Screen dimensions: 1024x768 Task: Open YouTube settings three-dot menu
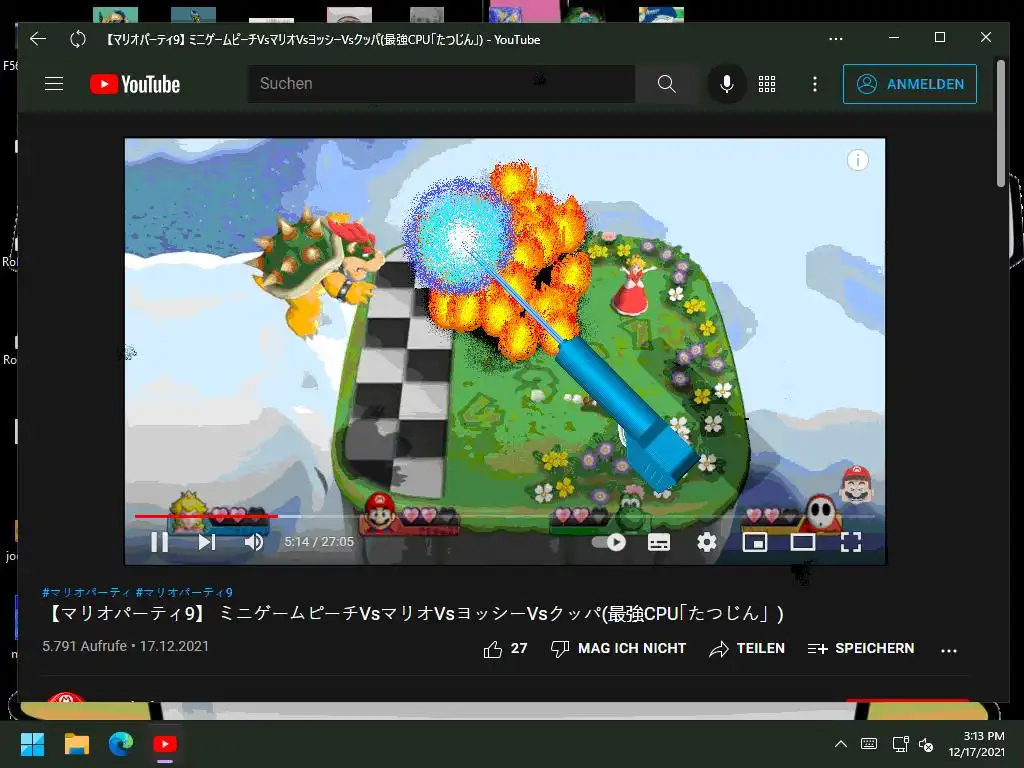tap(814, 84)
